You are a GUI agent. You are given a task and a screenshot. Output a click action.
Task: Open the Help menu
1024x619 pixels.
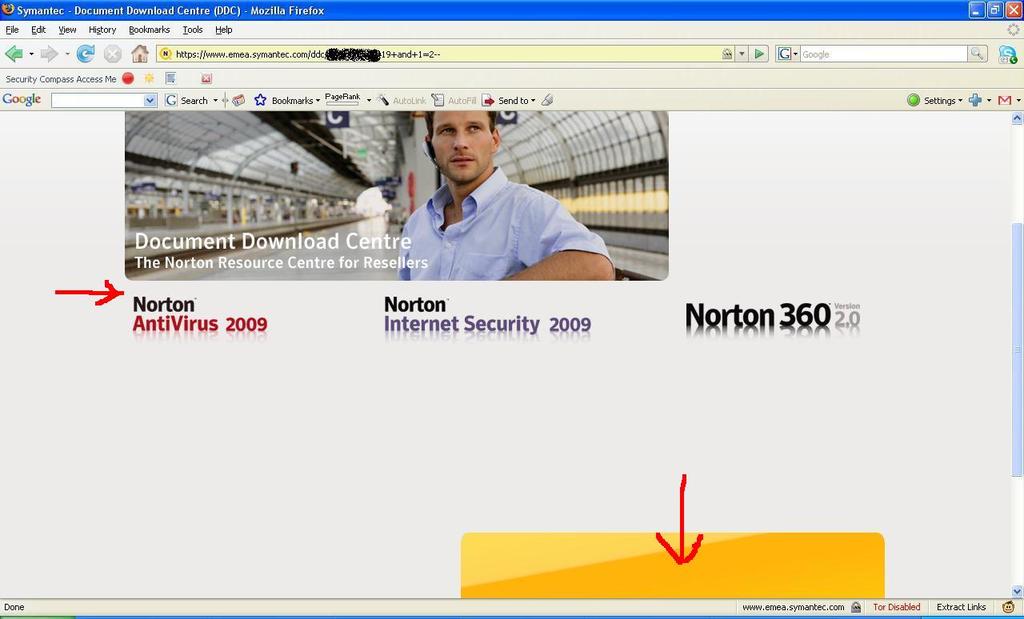[224, 30]
